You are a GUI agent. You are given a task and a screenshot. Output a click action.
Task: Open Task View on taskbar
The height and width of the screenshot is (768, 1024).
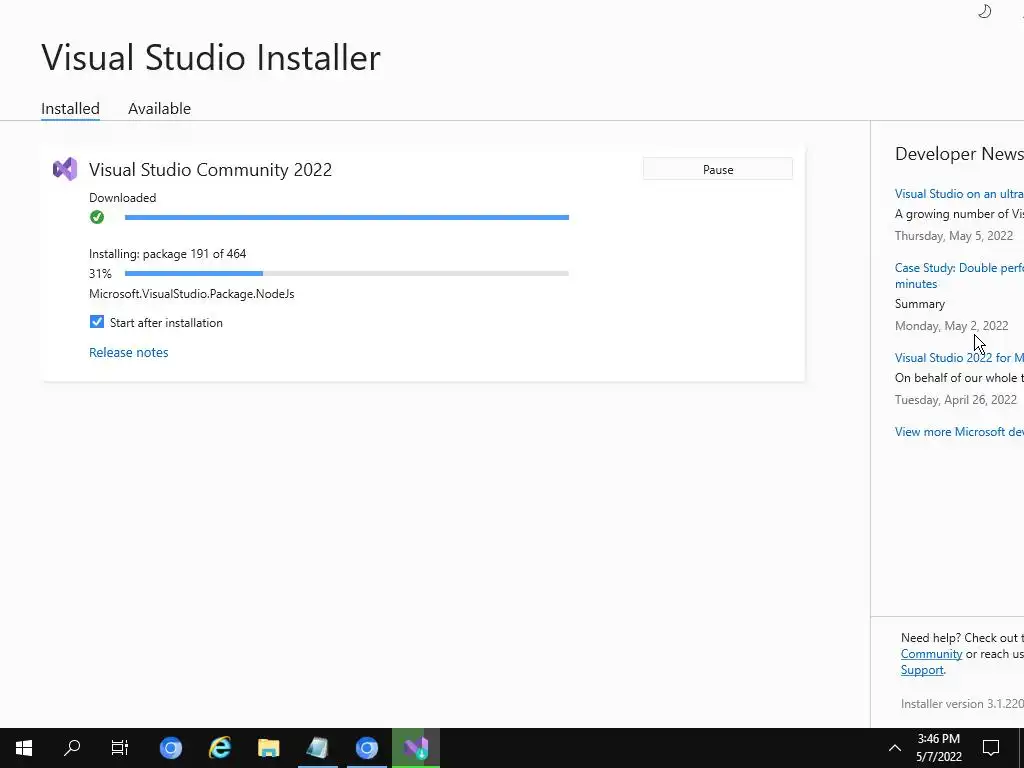[120, 747]
